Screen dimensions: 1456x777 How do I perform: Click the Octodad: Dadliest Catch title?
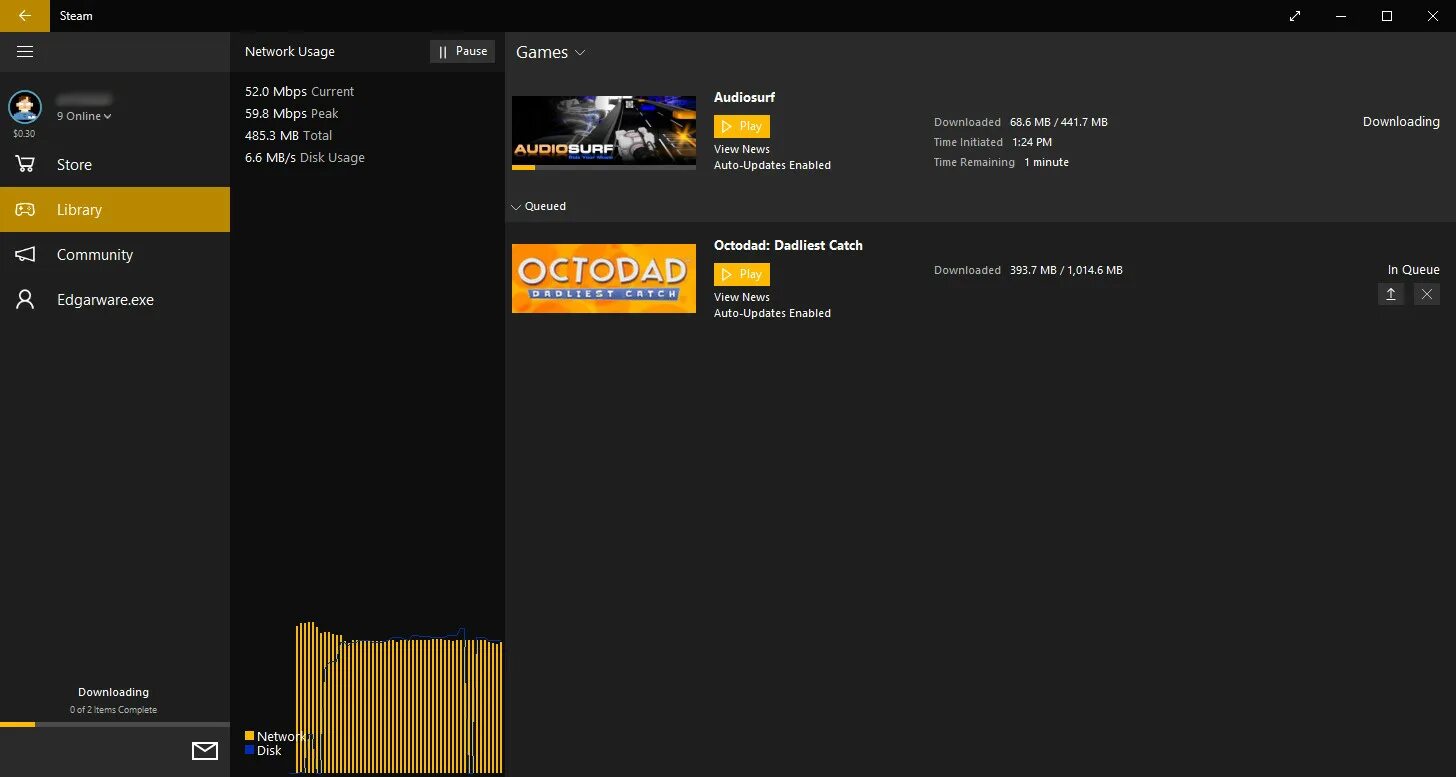(788, 246)
